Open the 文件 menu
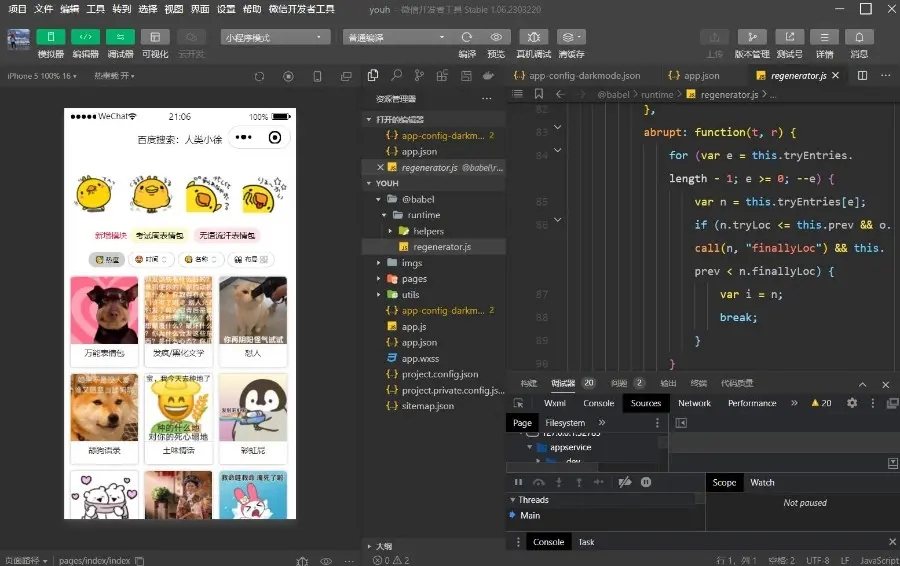Screen dimensions: 900x566 click(x=44, y=9)
